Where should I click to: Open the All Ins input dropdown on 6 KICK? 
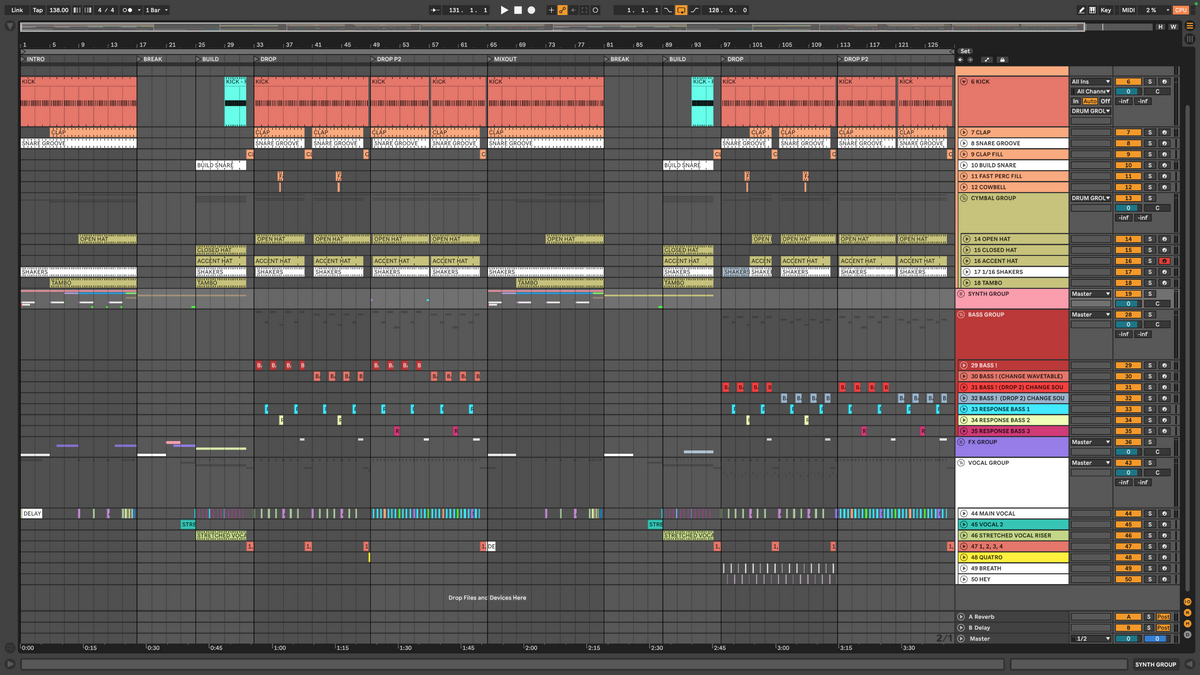coord(1092,82)
